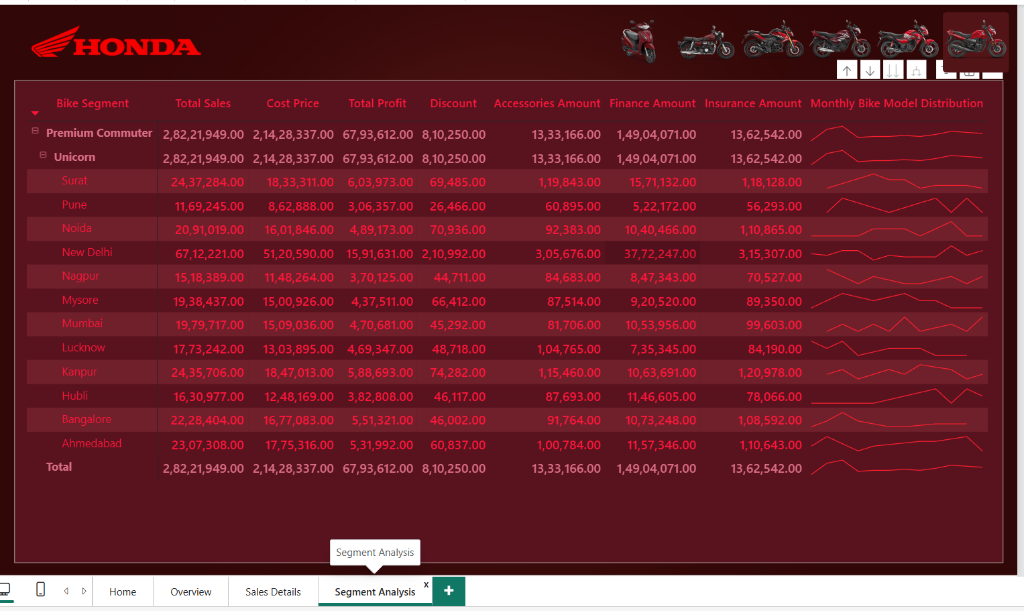Open the Home page tab
This screenshot has height=611, width=1024.
pos(123,591)
